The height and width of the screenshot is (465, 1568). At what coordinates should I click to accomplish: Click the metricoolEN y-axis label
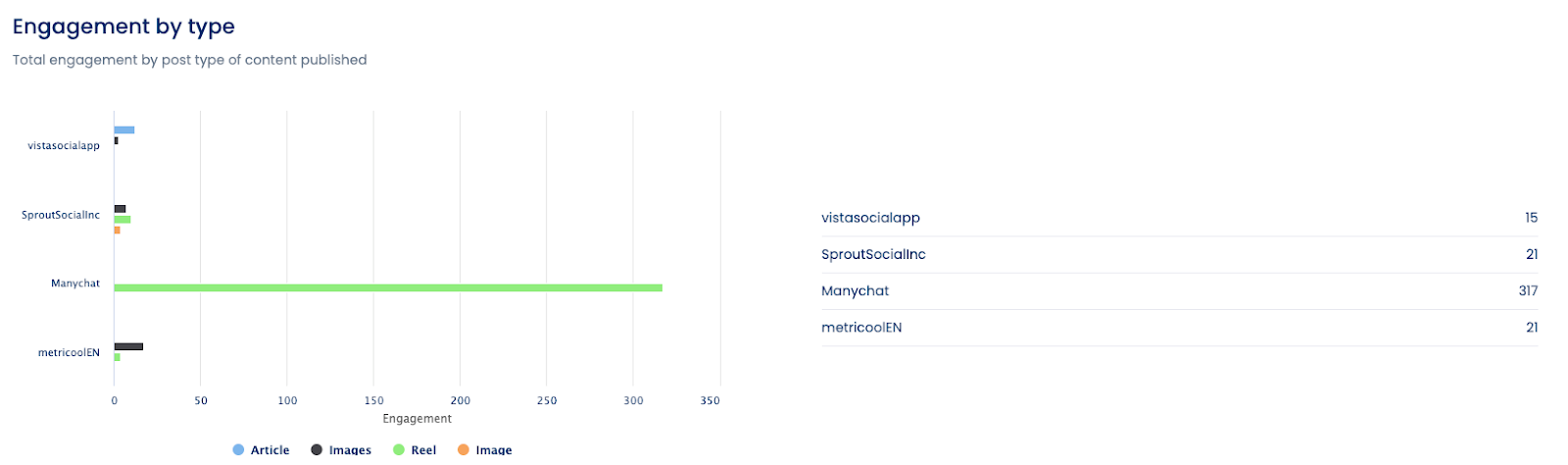(x=69, y=353)
